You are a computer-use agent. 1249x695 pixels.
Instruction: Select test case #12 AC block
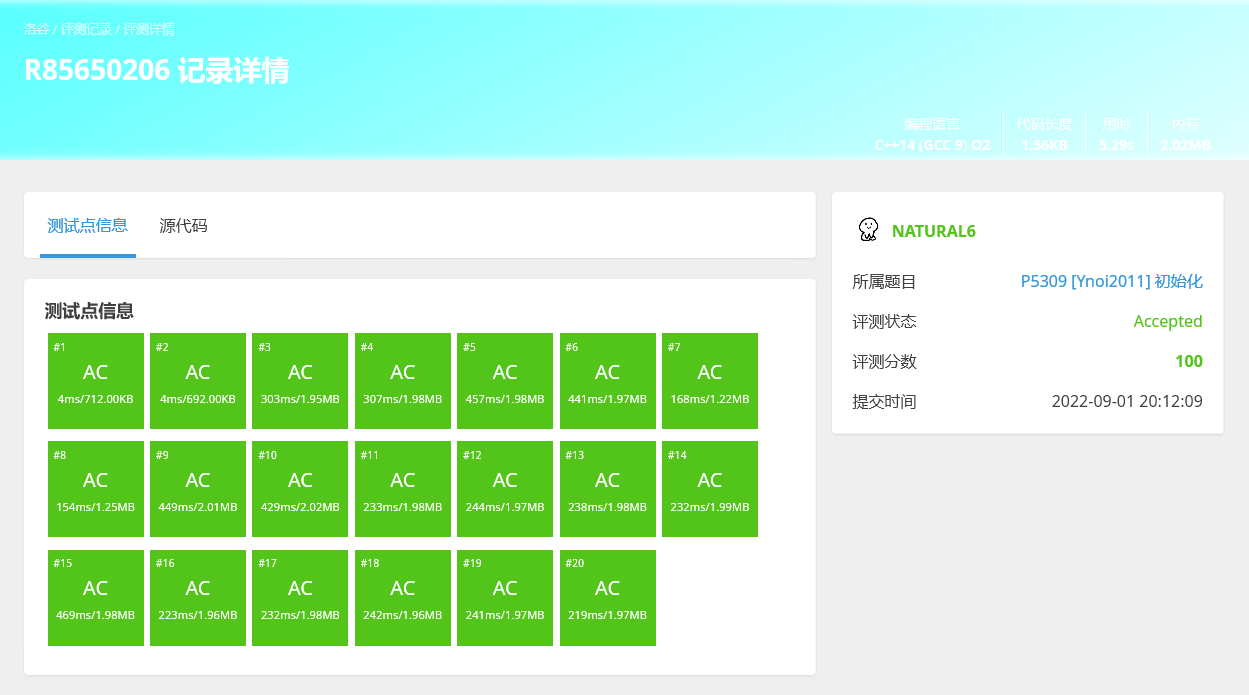click(505, 489)
